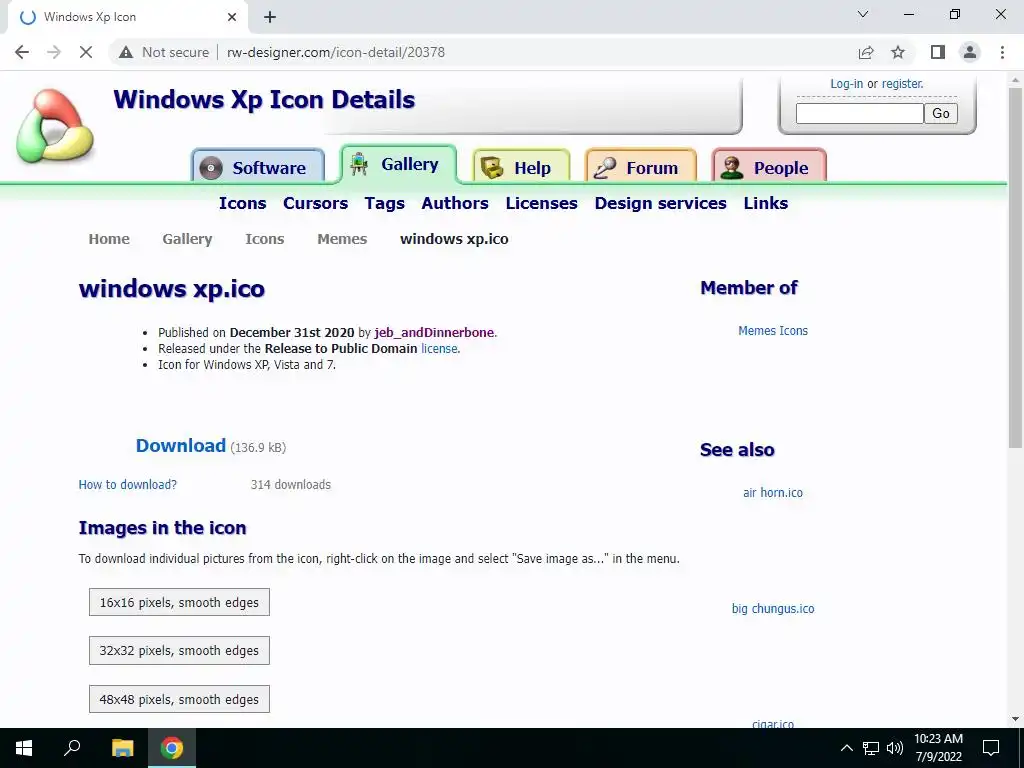1024x768 pixels.
Task: Open the Forum tab
Action: click(641, 167)
